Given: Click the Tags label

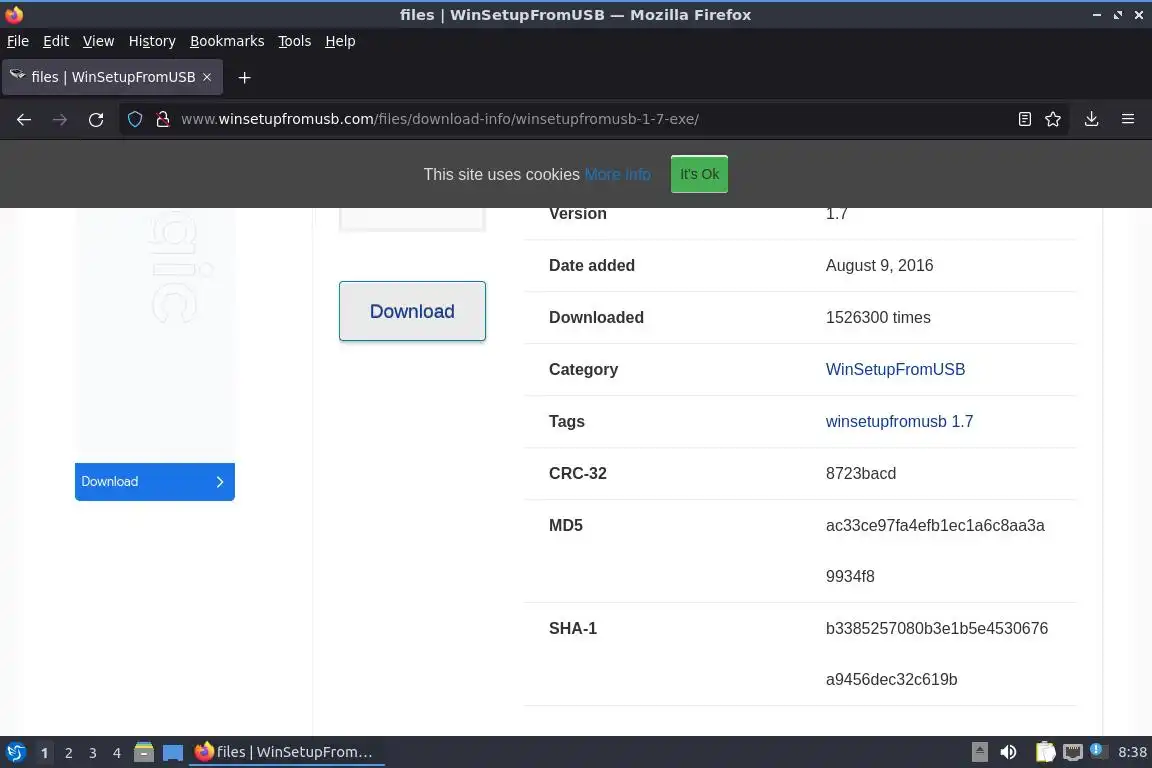Looking at the screenshot, I should [566, 422].
